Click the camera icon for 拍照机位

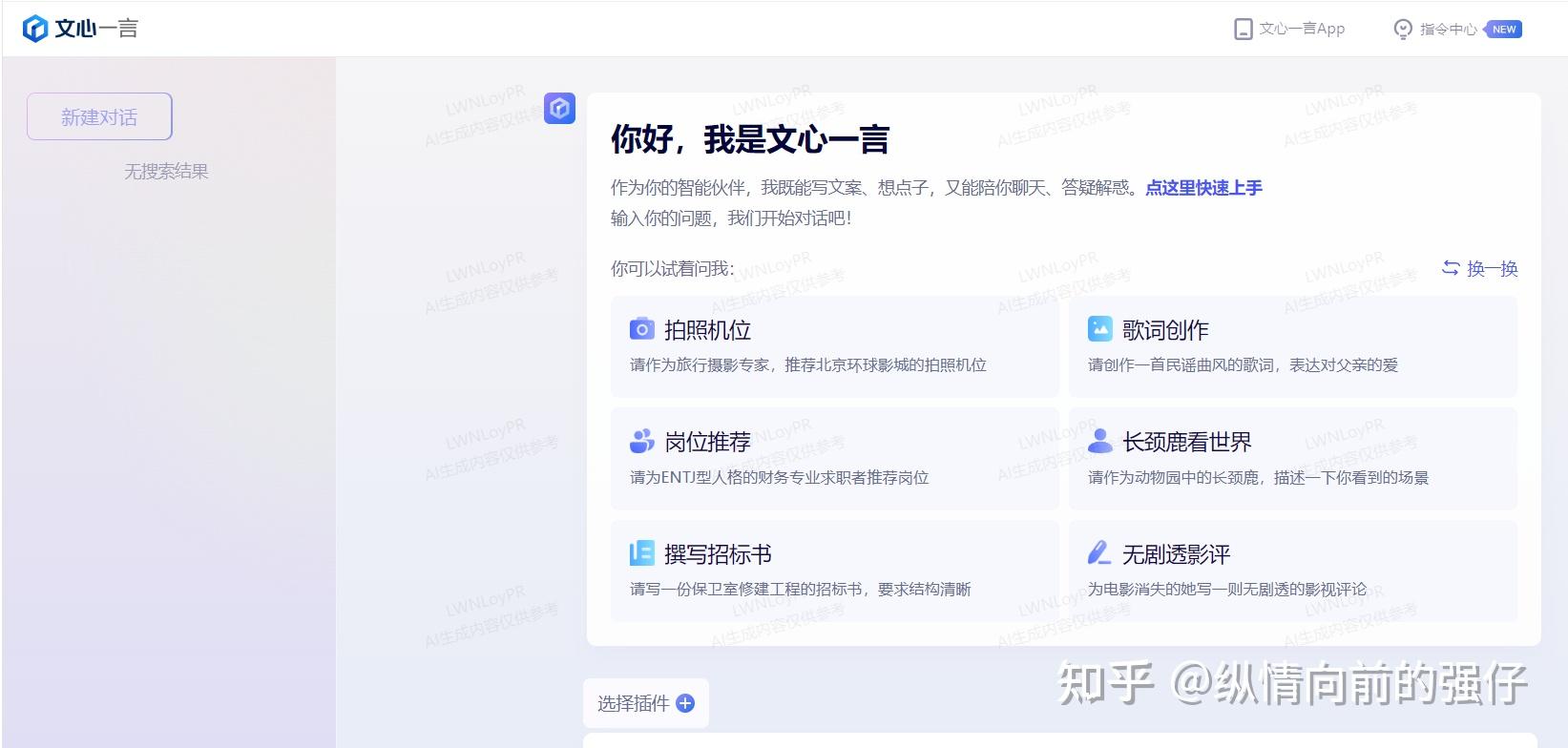pos(642,329)
